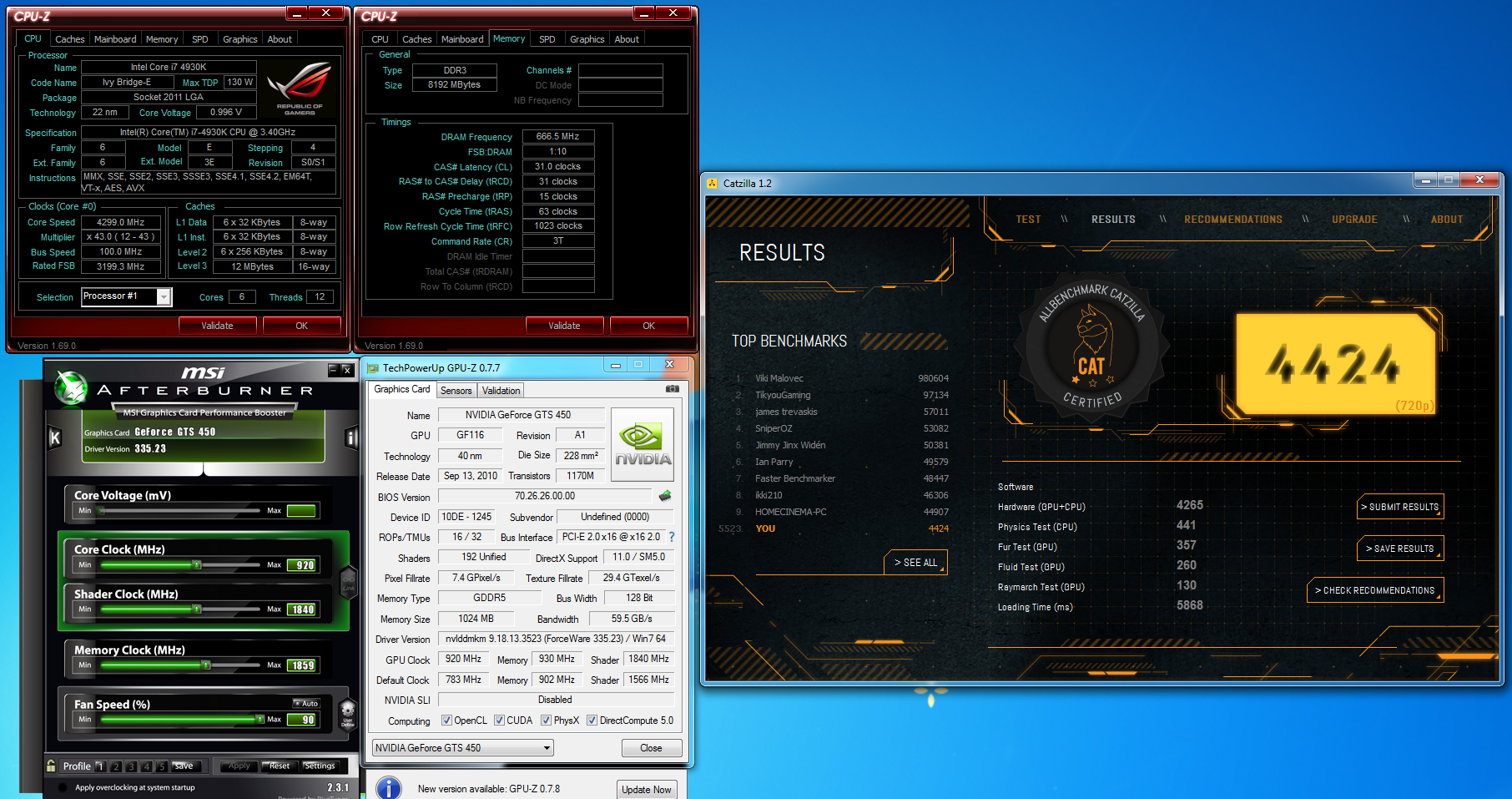Open the Graphics tab in the right CPU-Z window
Screen dimensions: 1512x799
[587, 39]
